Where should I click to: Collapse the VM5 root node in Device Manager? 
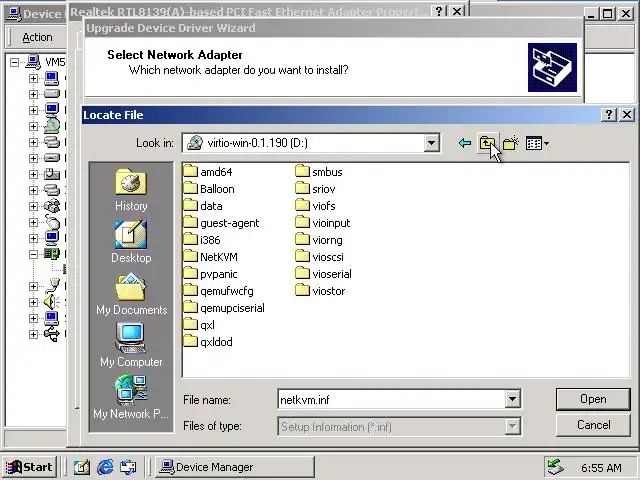(x=15, y=62)
